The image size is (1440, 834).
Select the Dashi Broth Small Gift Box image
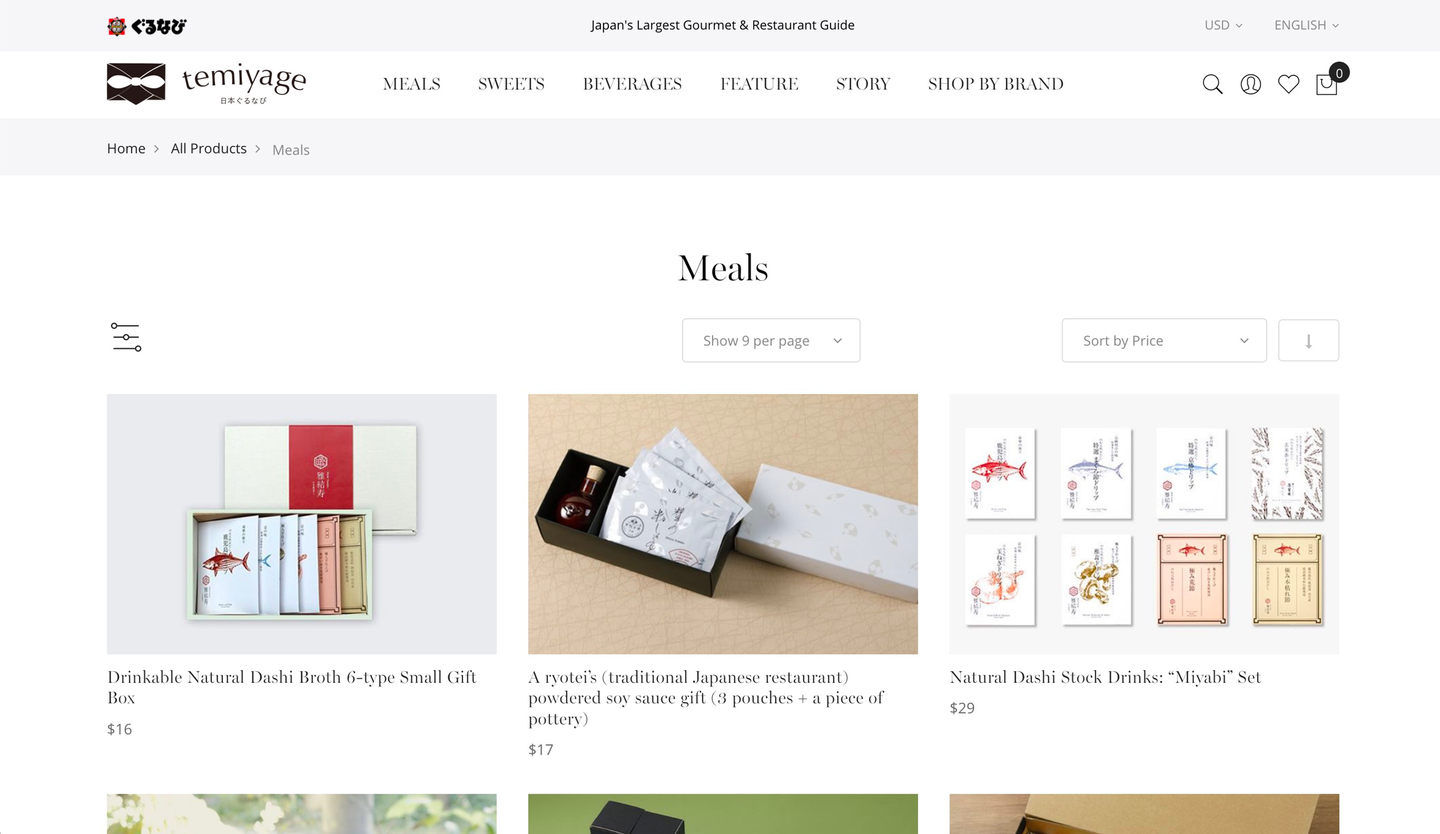[302, 524]
